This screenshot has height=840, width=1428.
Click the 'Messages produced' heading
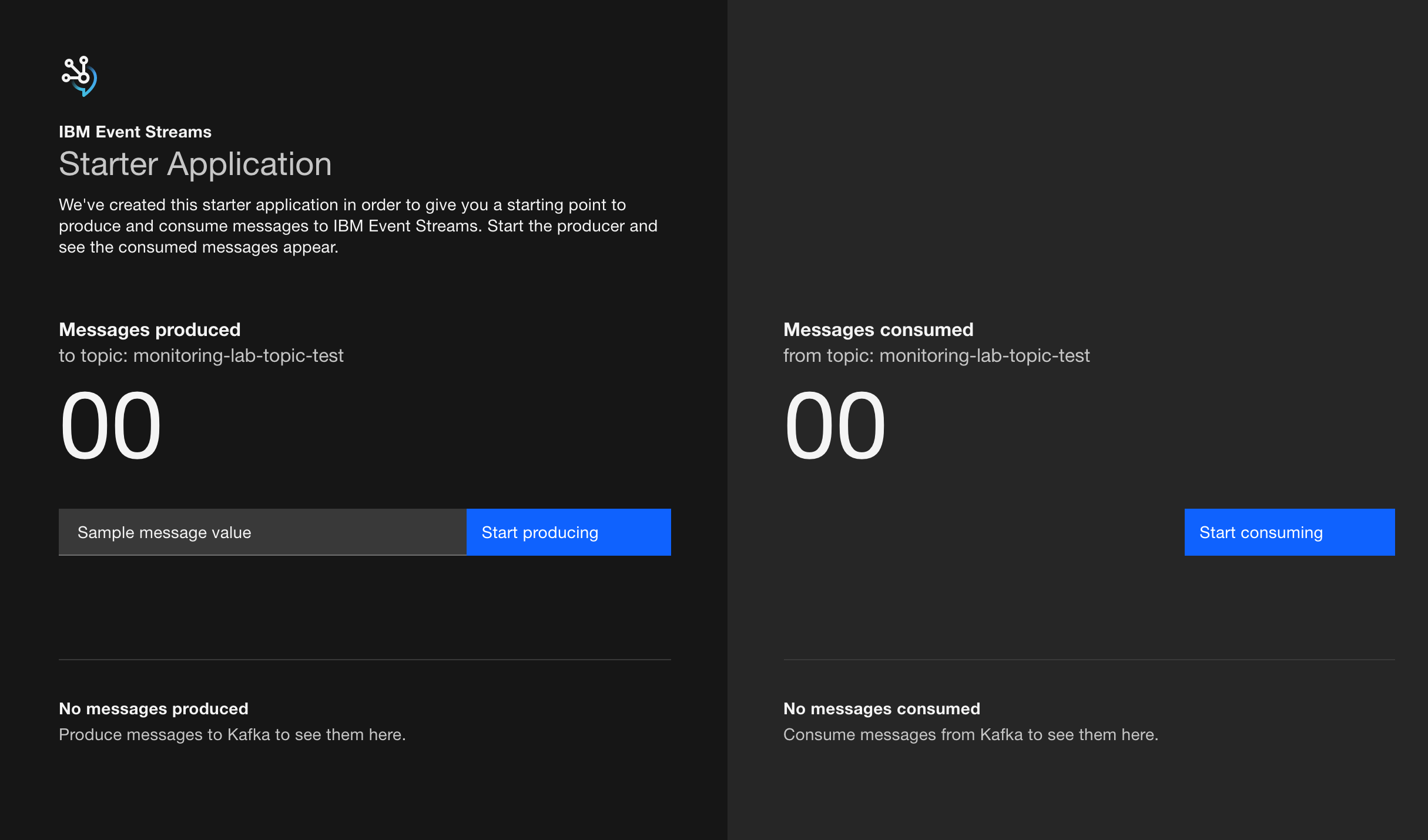pyautogui.click(x=150, y=330)
